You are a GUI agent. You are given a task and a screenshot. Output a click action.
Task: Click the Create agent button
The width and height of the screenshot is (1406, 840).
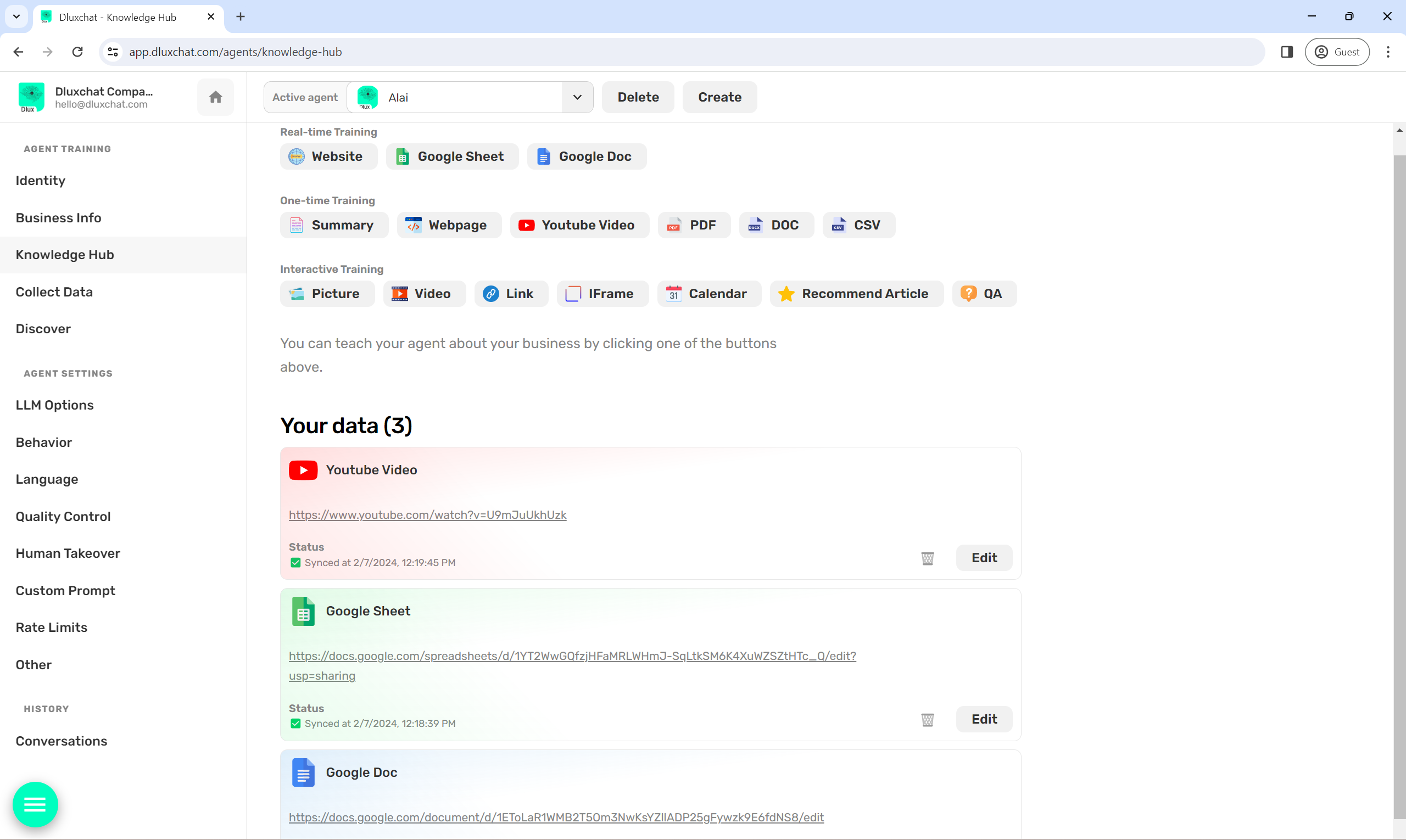719,97
